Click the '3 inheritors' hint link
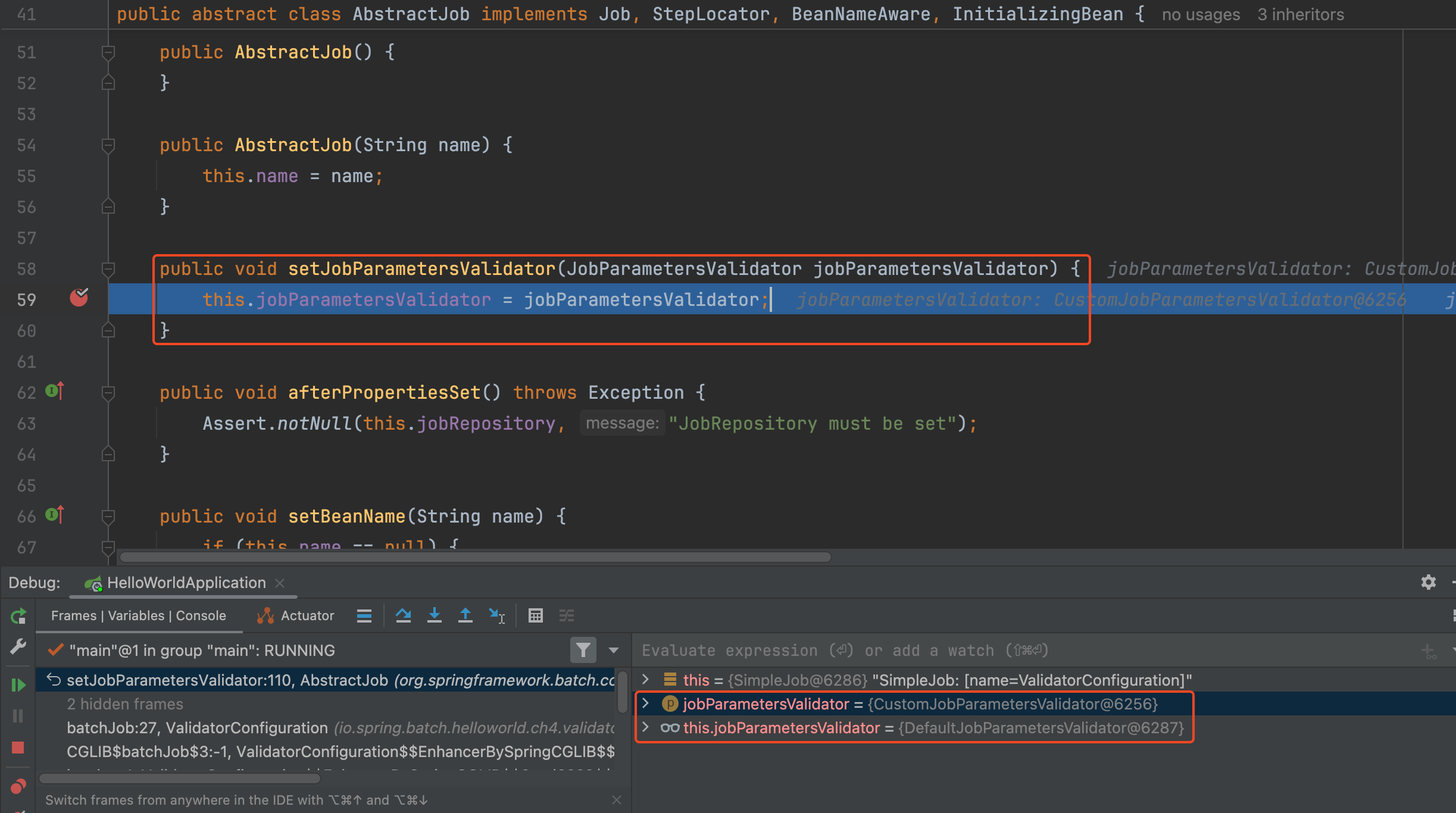This screenshot has height=813, width=1456. point(1300,14)
